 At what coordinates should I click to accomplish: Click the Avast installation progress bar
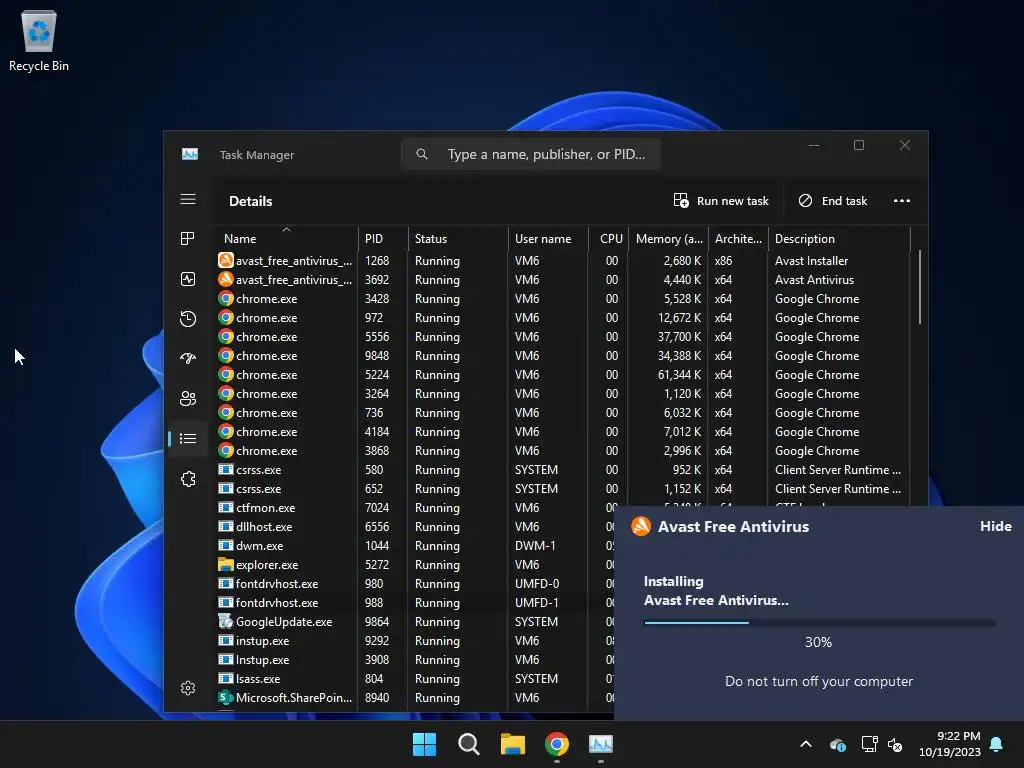[820, 623]
